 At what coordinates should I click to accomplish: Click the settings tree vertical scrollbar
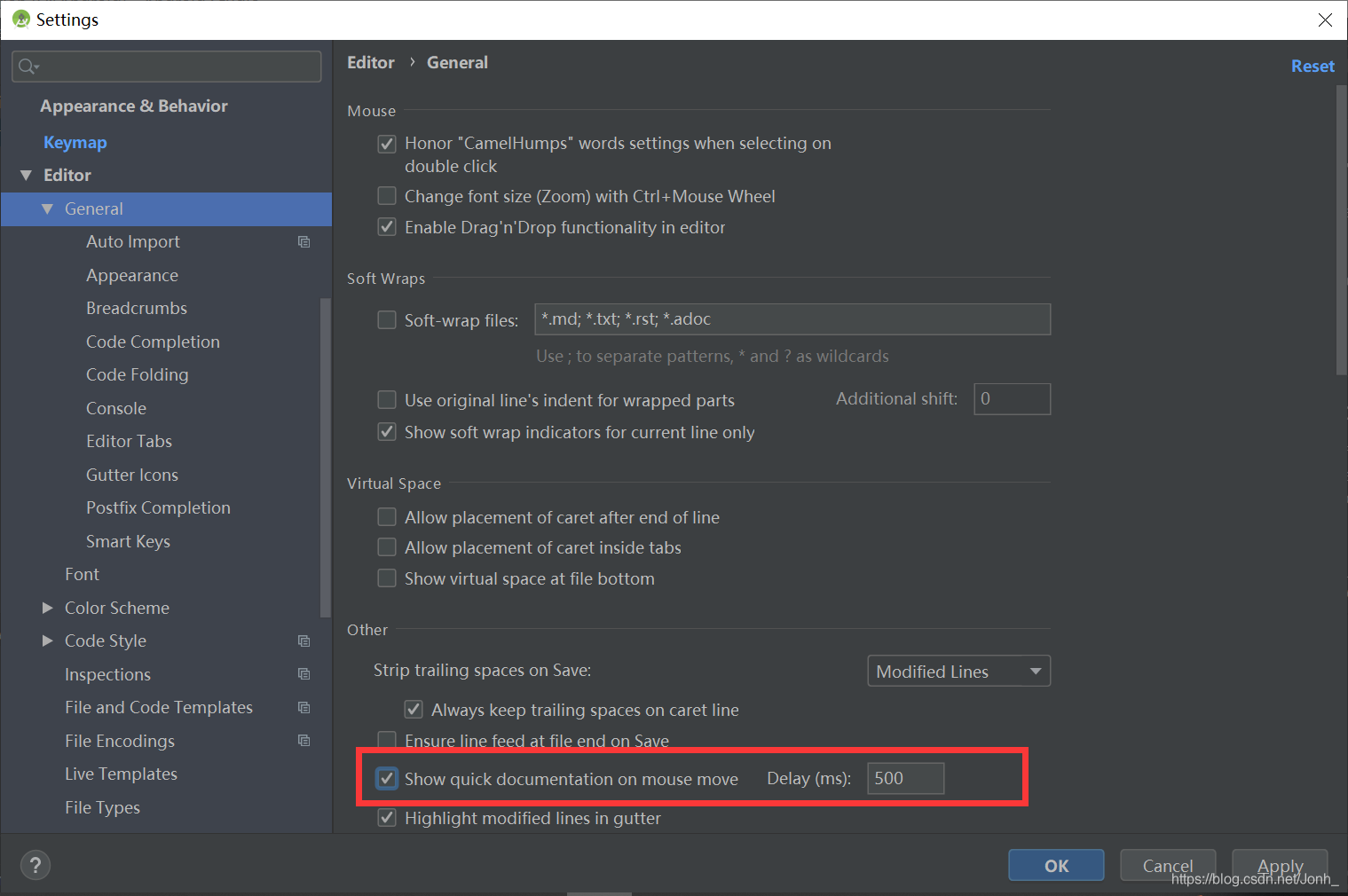tap(325, 457)
